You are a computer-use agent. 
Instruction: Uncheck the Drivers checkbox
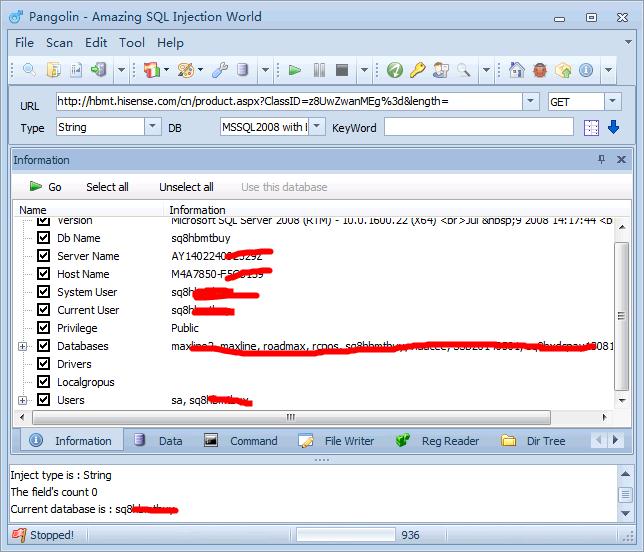pos(44,363)
